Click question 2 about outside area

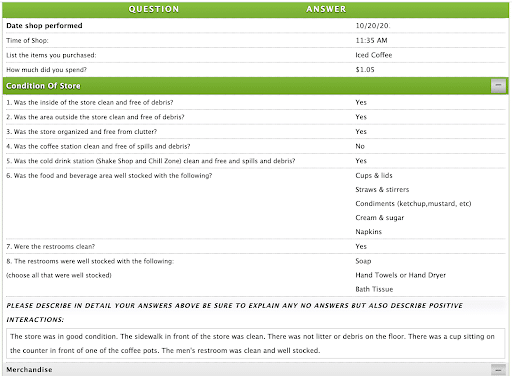click(95, 117)
